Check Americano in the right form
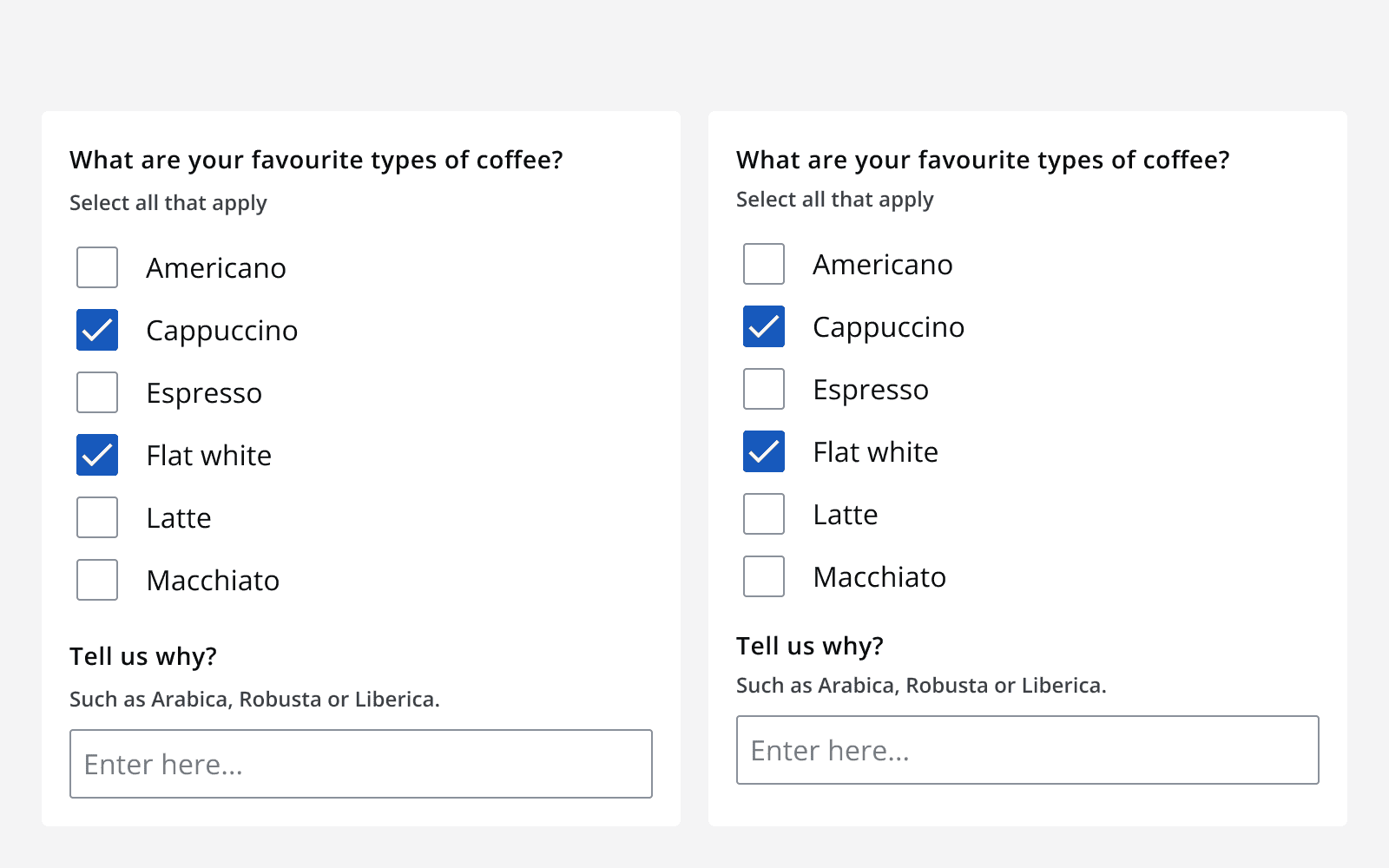 coord(763,264)
